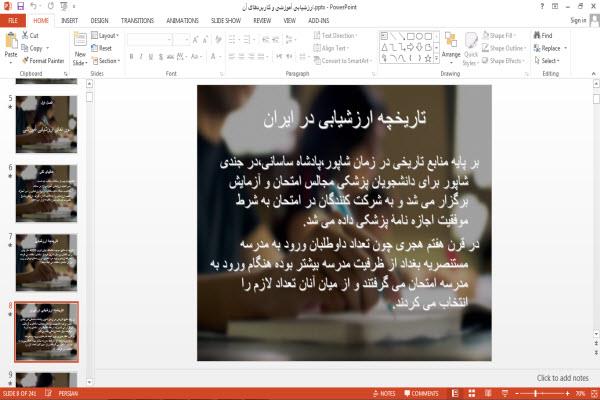This screenshot has height=400, width=600.
Task: Open Quick Styles gallery
Action: pos(471,49)
